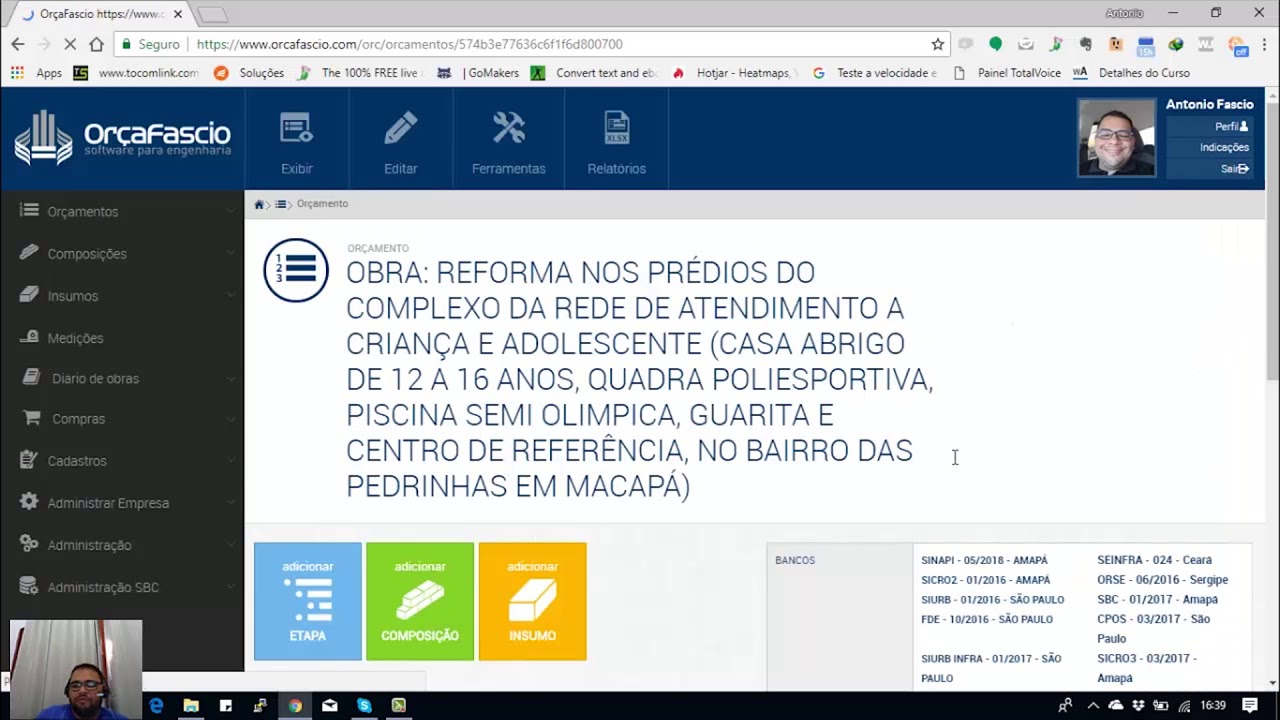
Task: Select SBC - 01/2017 - Amapa bank
Action: pos(1157,599)
